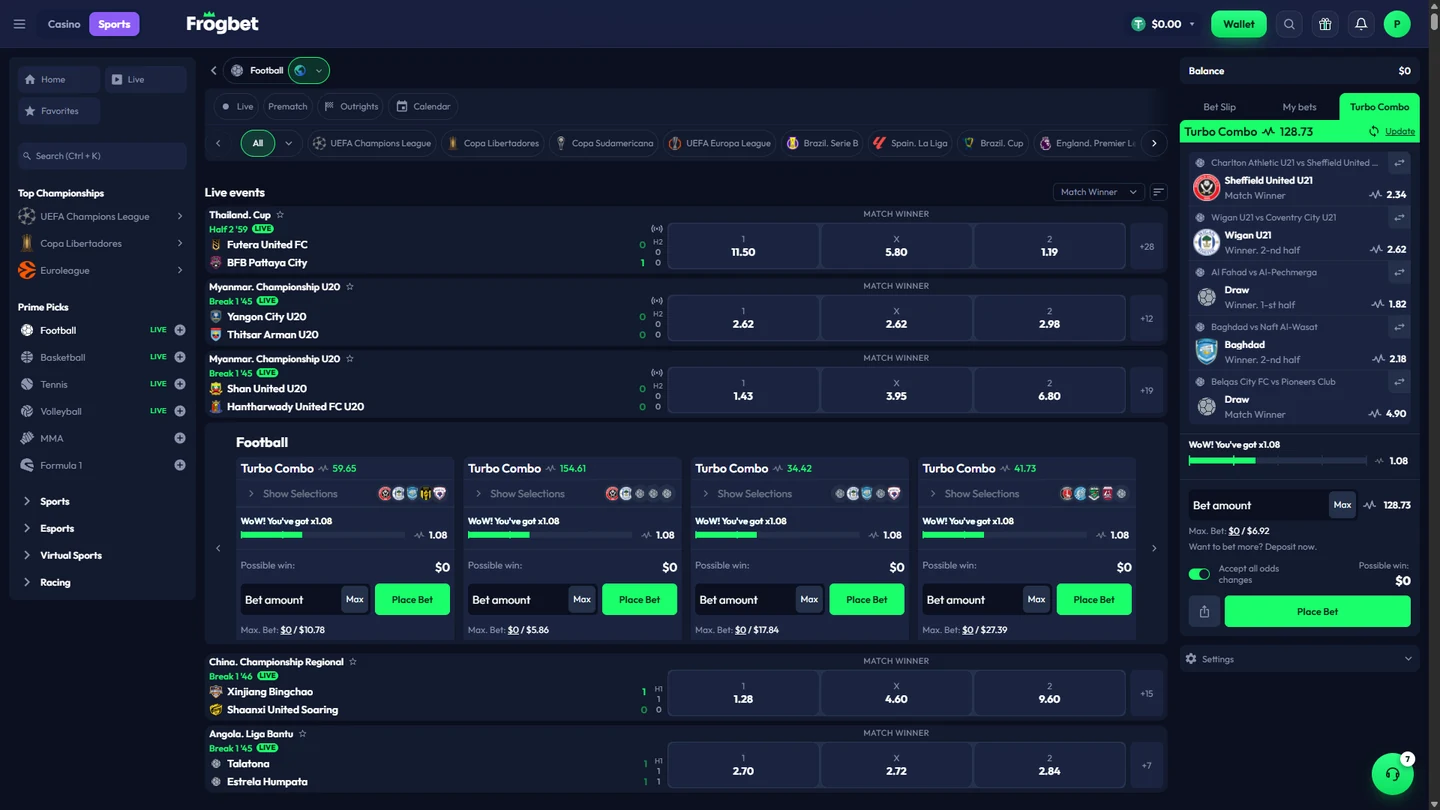Open the Match Winner market dropdown

click(x=1099, y=192)
